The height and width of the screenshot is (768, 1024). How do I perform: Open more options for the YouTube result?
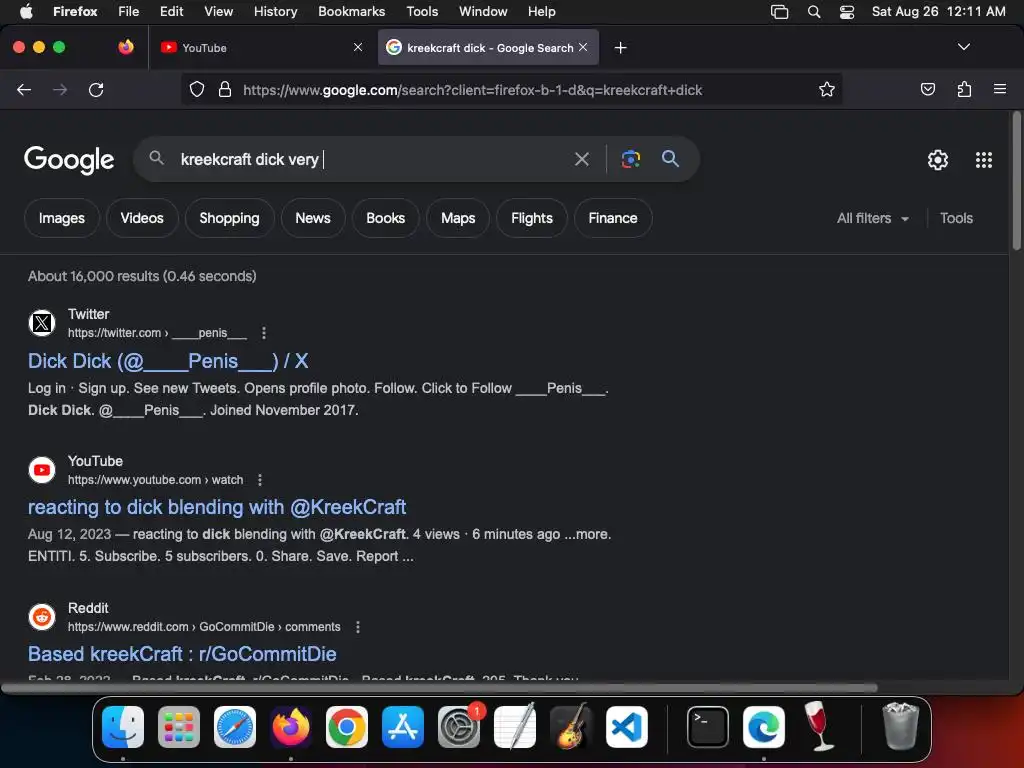[x=260, y=480]
